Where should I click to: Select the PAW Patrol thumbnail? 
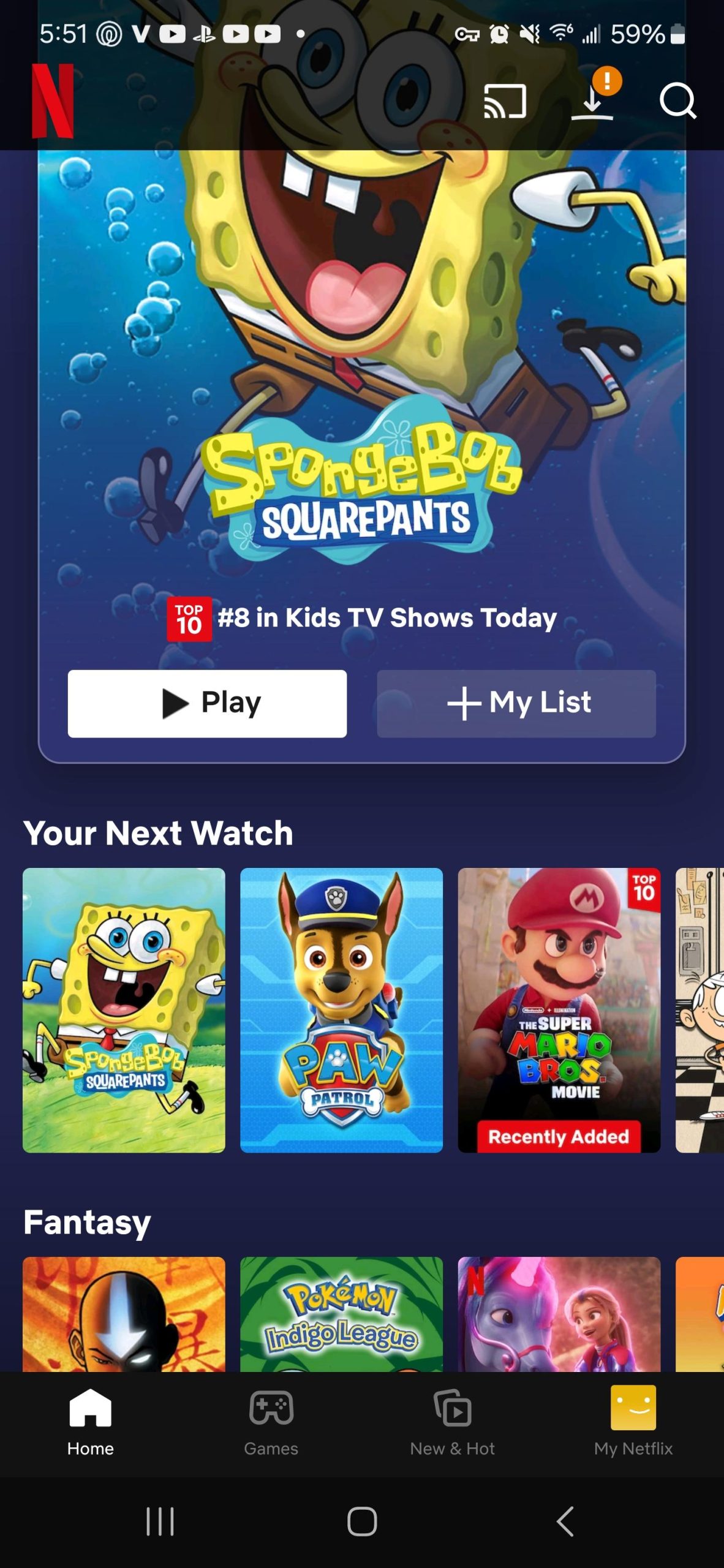pos(341,1010)
